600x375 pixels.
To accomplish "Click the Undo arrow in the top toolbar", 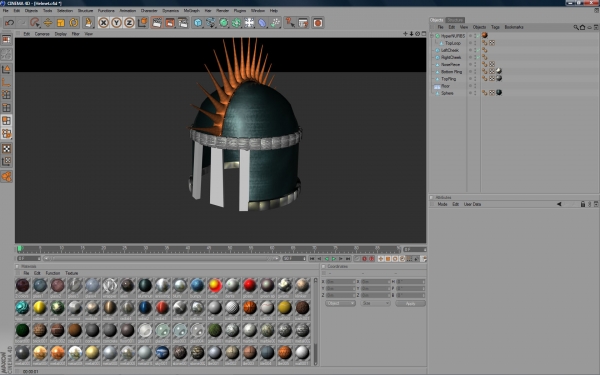I will click(9, 23).
